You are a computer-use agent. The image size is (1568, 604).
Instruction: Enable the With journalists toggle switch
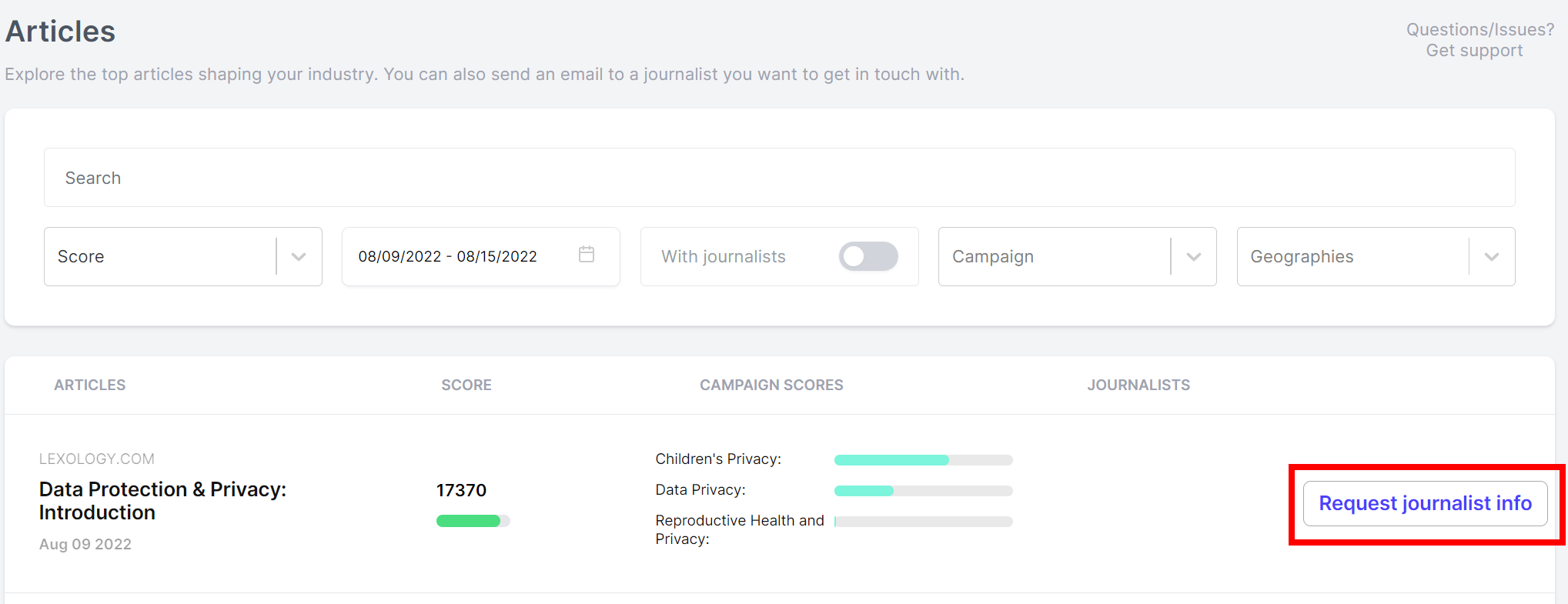(868, 256)
